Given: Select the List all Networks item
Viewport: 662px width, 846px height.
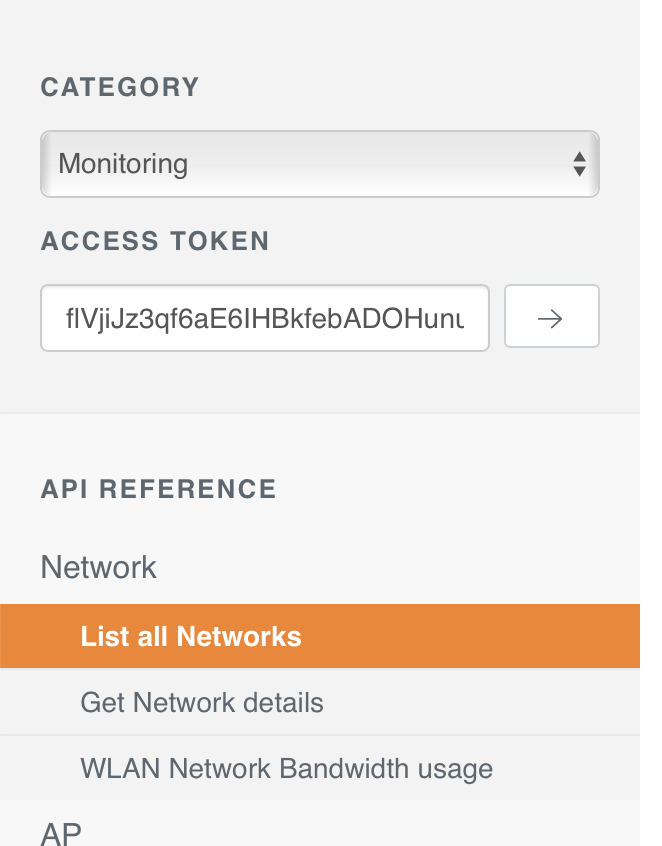Looking at the screenshot, I should click(191, 636).
